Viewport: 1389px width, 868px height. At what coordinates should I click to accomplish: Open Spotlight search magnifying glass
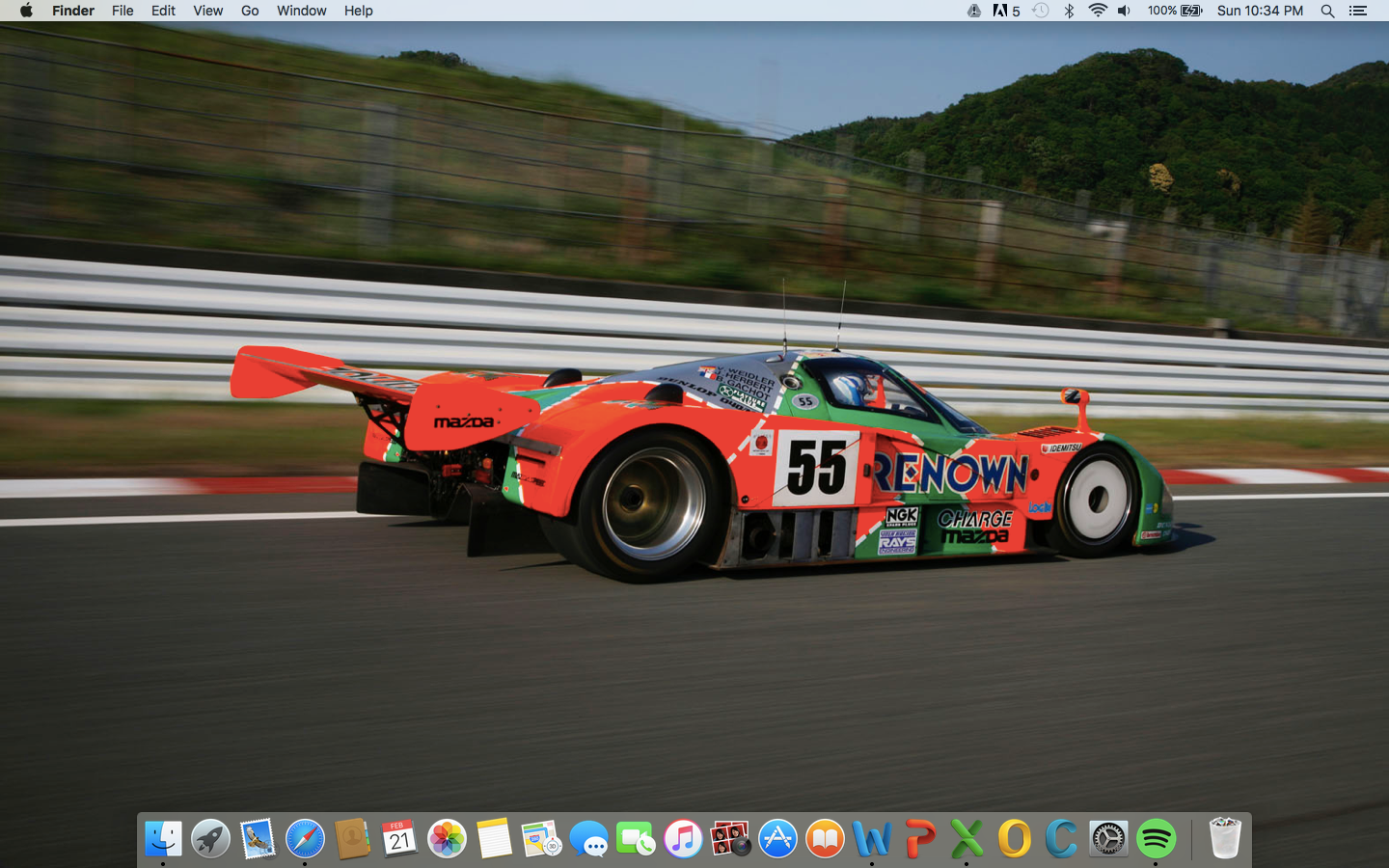pyautogui.click(x=1327, y=11)
